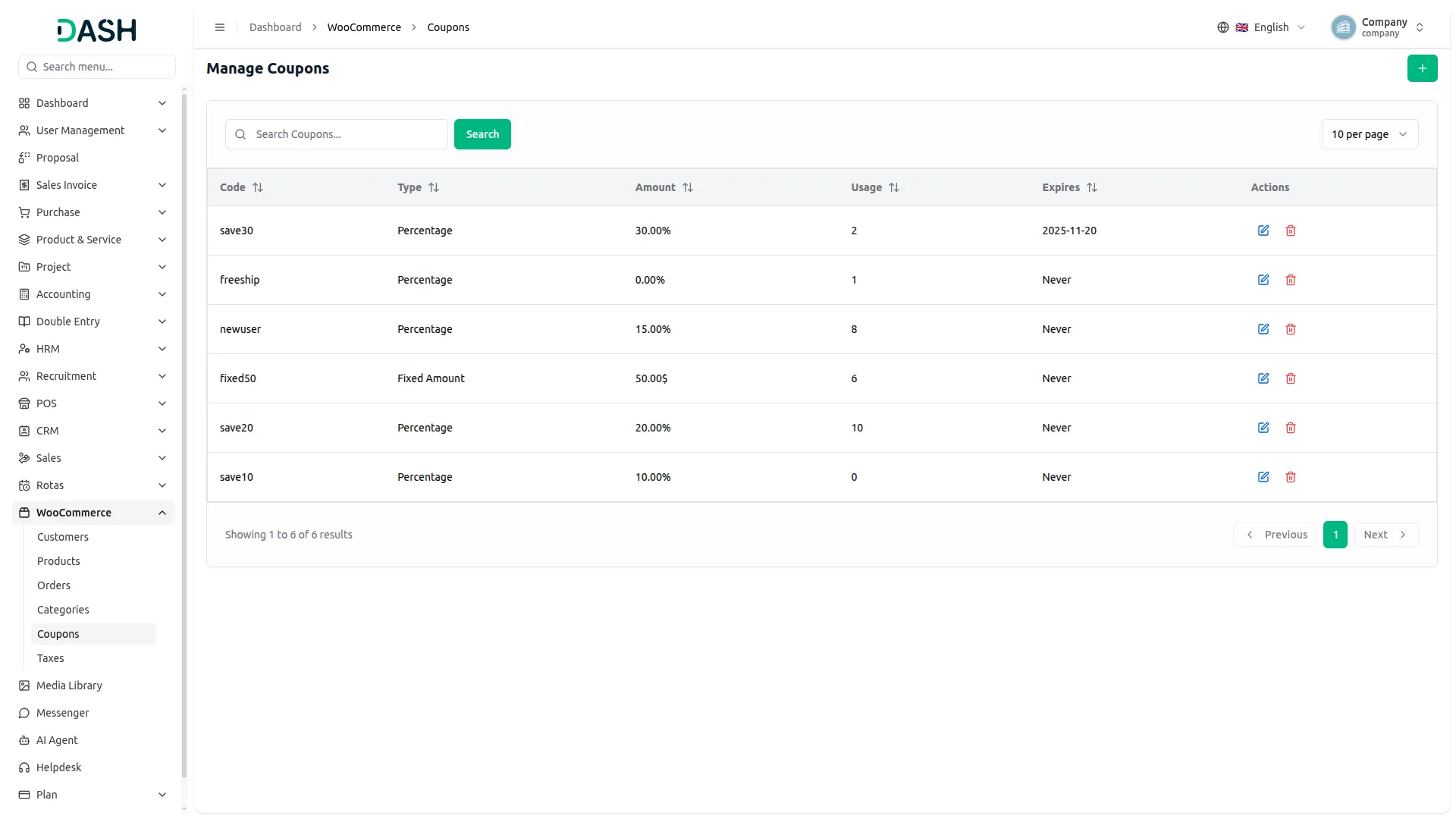This screenshot has height=819, width=1456.
Task: Delete the newuser coupon
Action: pyautogui.click(x=1291, y=329)
